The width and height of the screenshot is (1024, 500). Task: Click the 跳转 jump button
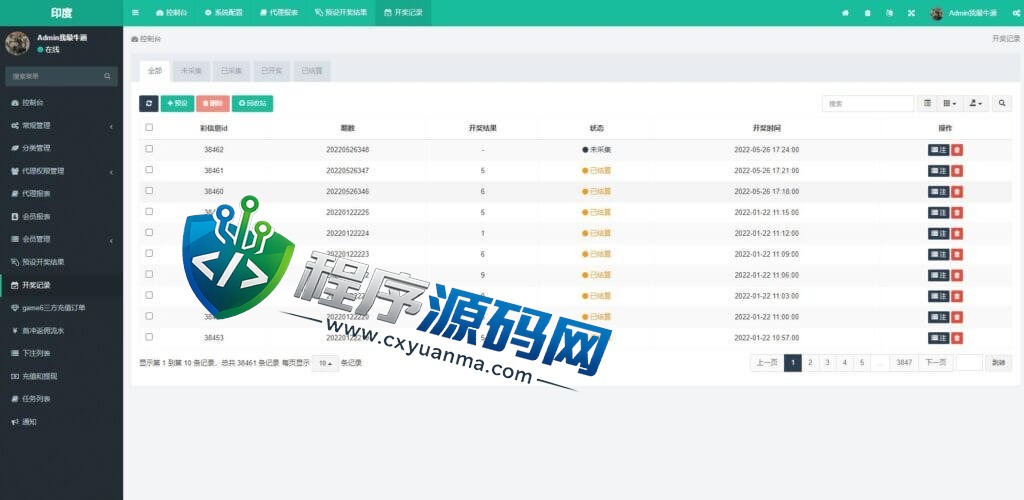pyautogui.click(x=999, y=362)
